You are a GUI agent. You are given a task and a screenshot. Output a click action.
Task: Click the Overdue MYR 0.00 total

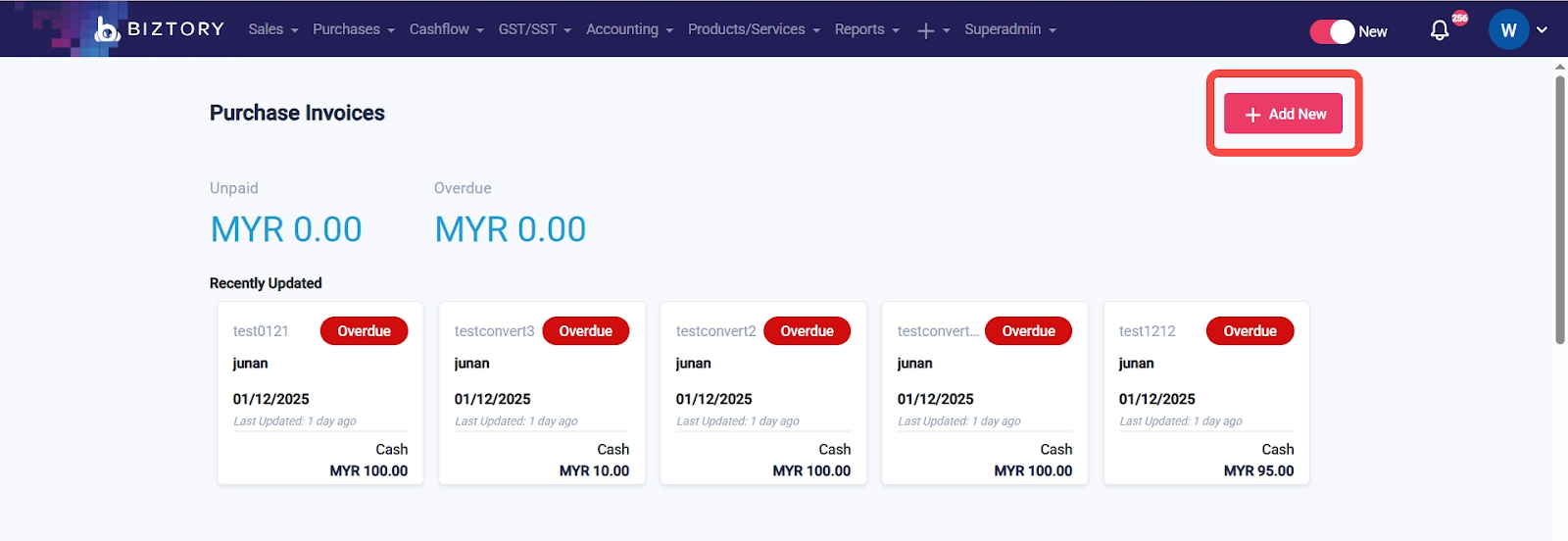click(511, 229)
